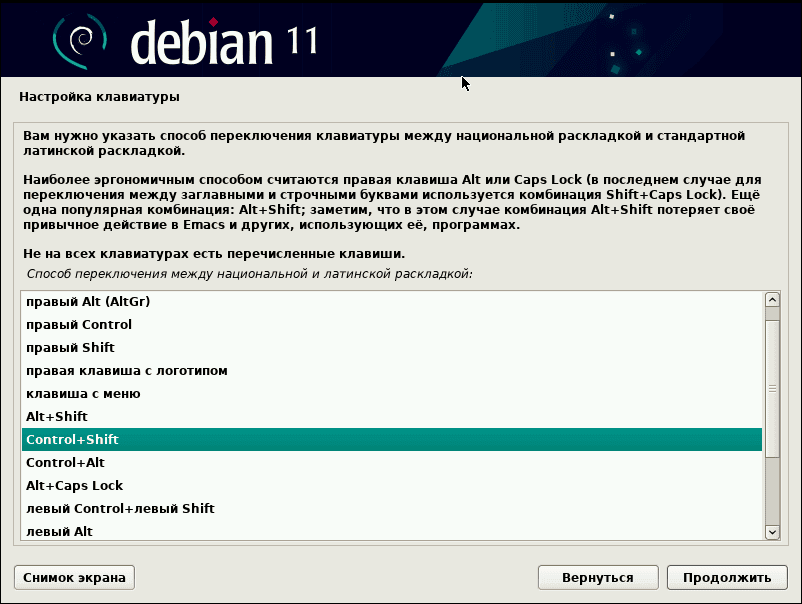Select "клавиша с меню" list row
The image size is (802, 604).
[x=392, y=394]
